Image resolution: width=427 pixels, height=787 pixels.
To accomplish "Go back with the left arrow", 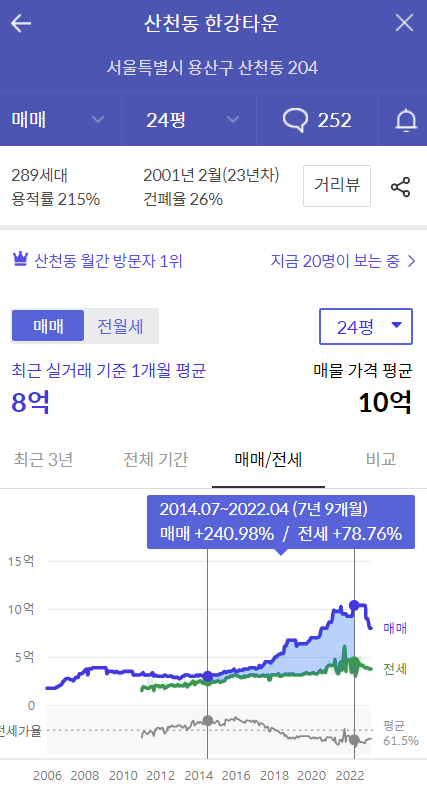I will [21, 23].
